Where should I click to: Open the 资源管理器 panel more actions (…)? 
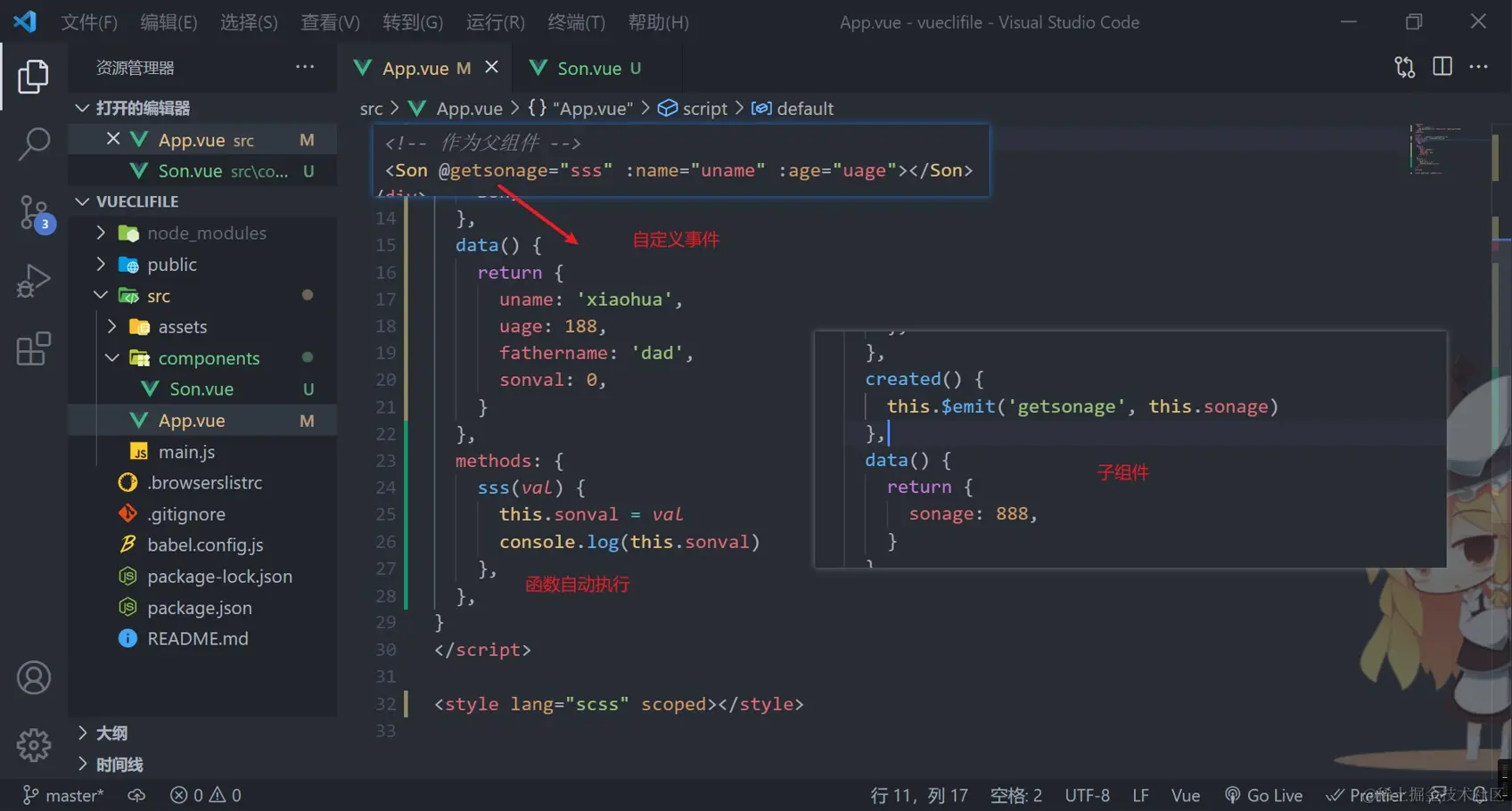pyautogui.click(x=305, y=67)
